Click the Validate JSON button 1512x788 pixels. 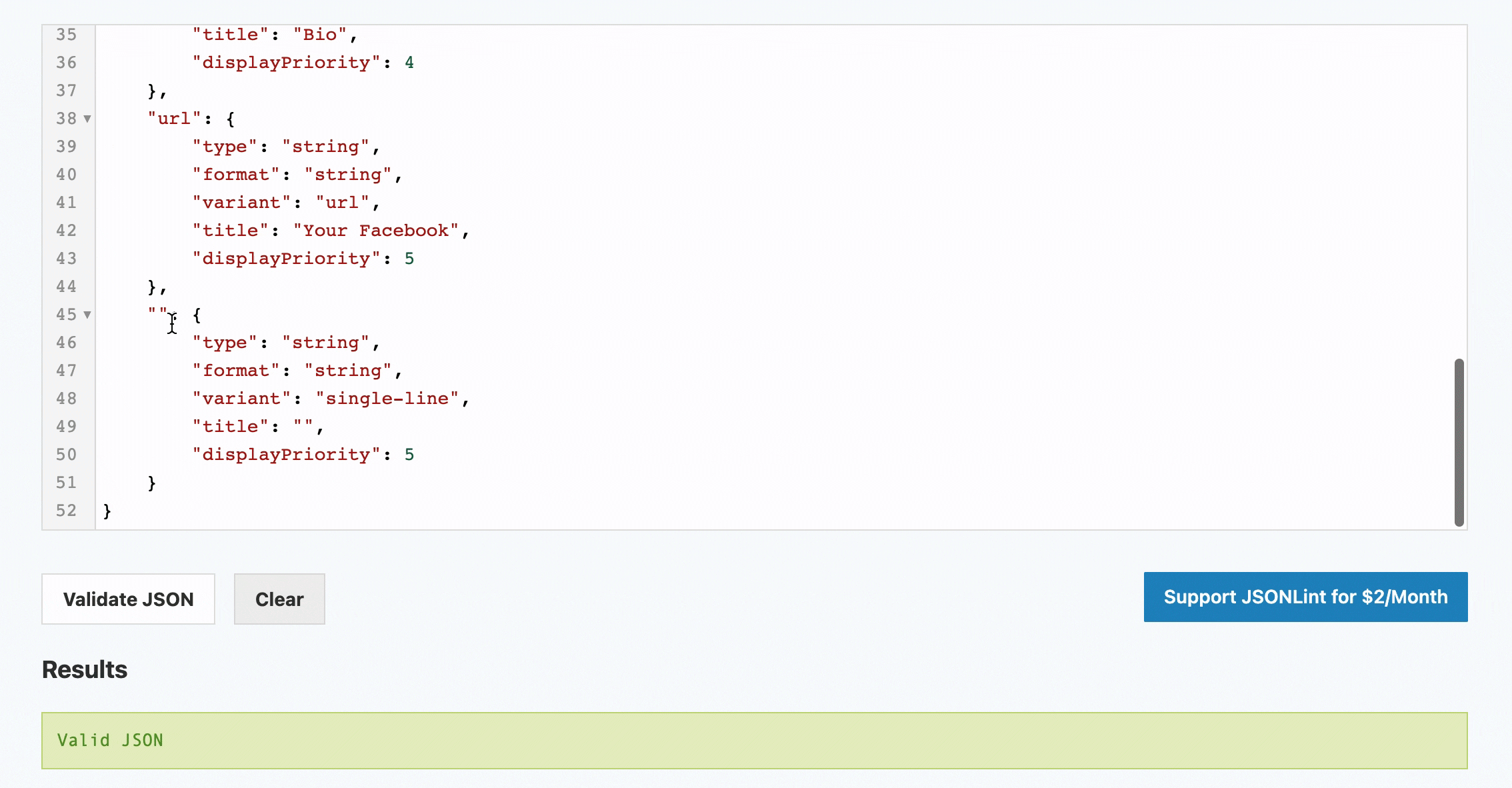(128, 599)
